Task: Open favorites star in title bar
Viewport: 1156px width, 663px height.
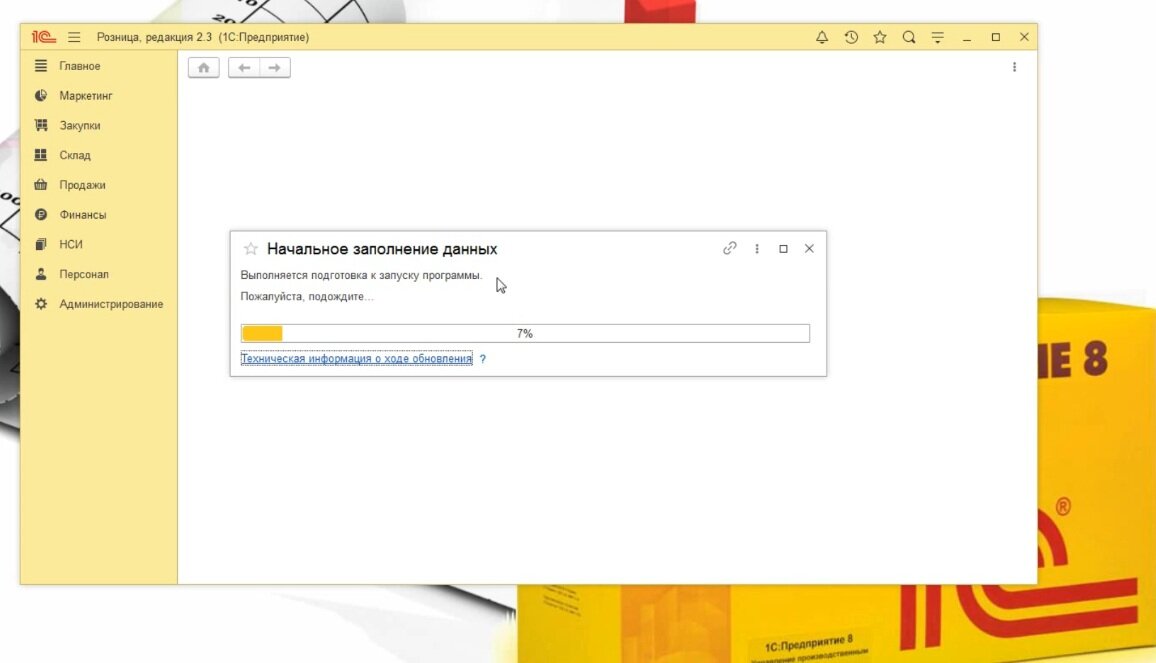Action: [880, 37]
